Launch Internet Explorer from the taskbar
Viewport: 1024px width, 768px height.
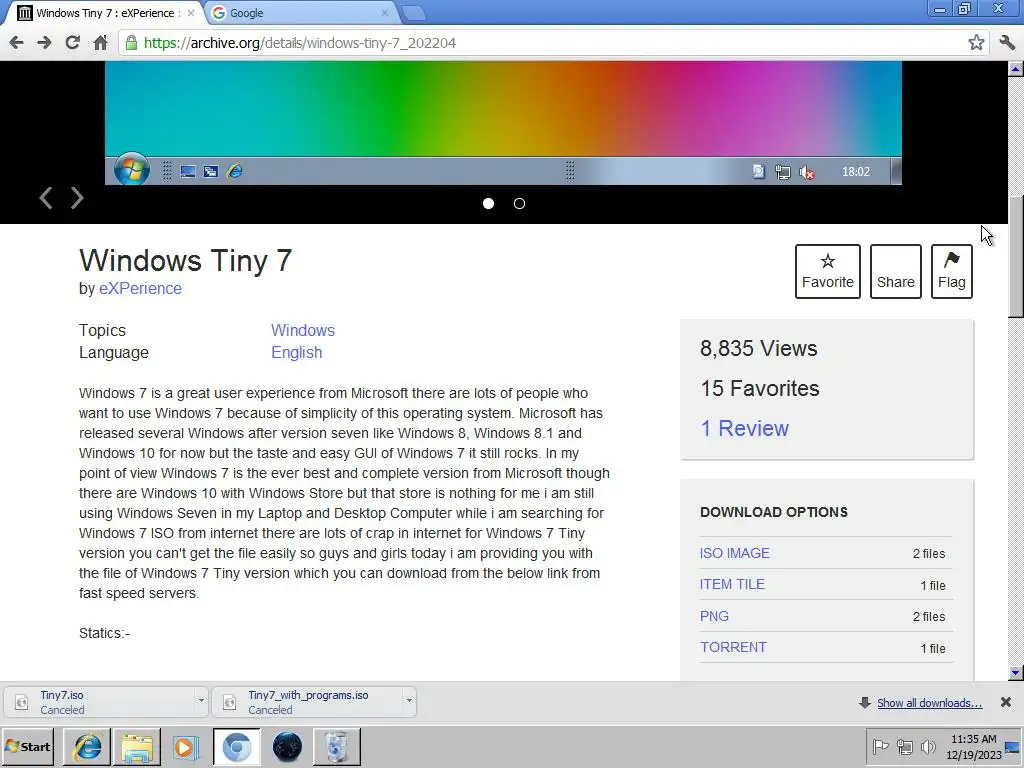(87, 746)
